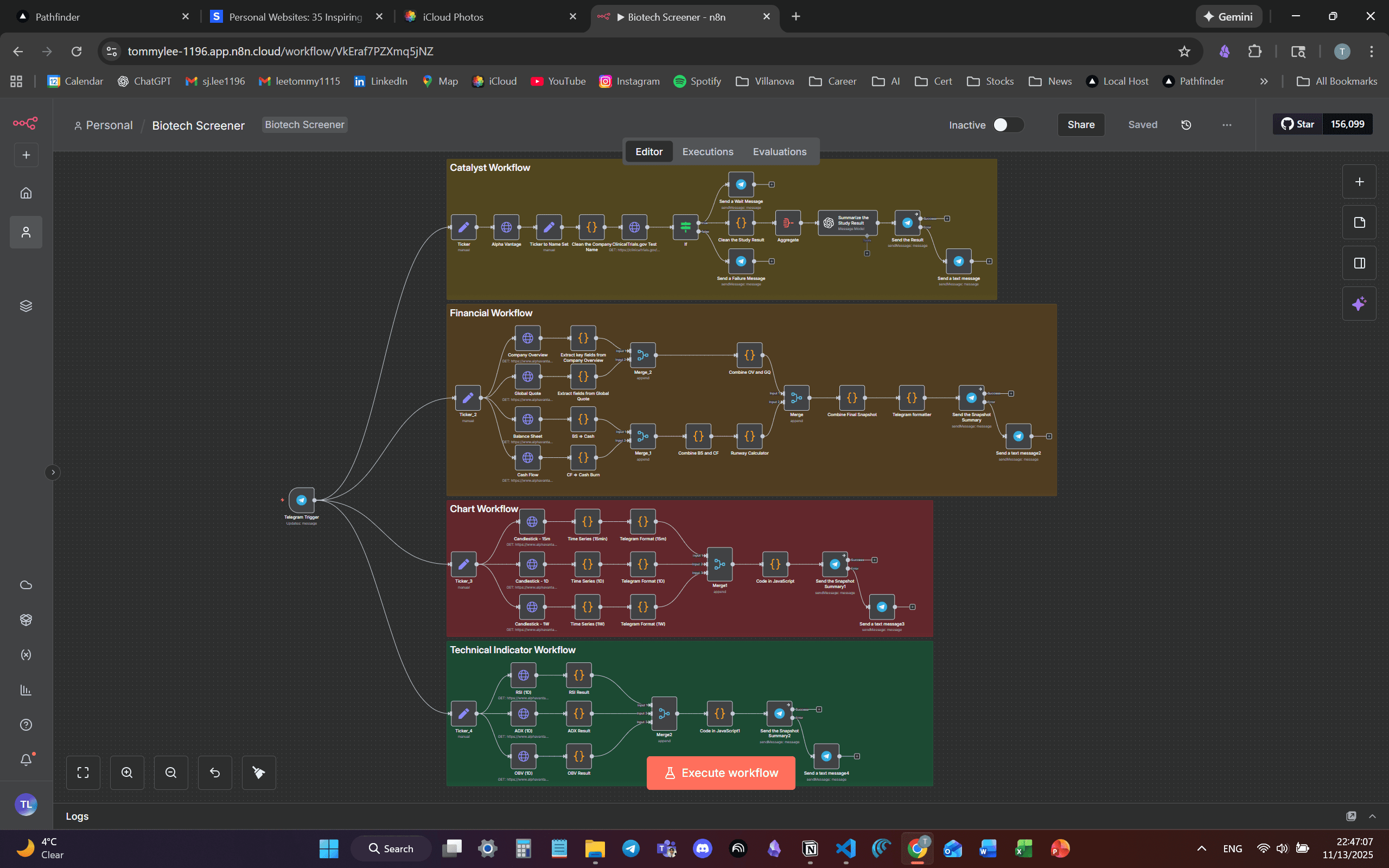Image resolution: width=1389 pixels, height=868 pixels.
Task: Switch to the Executions tab
Action: tap(707, 151)
